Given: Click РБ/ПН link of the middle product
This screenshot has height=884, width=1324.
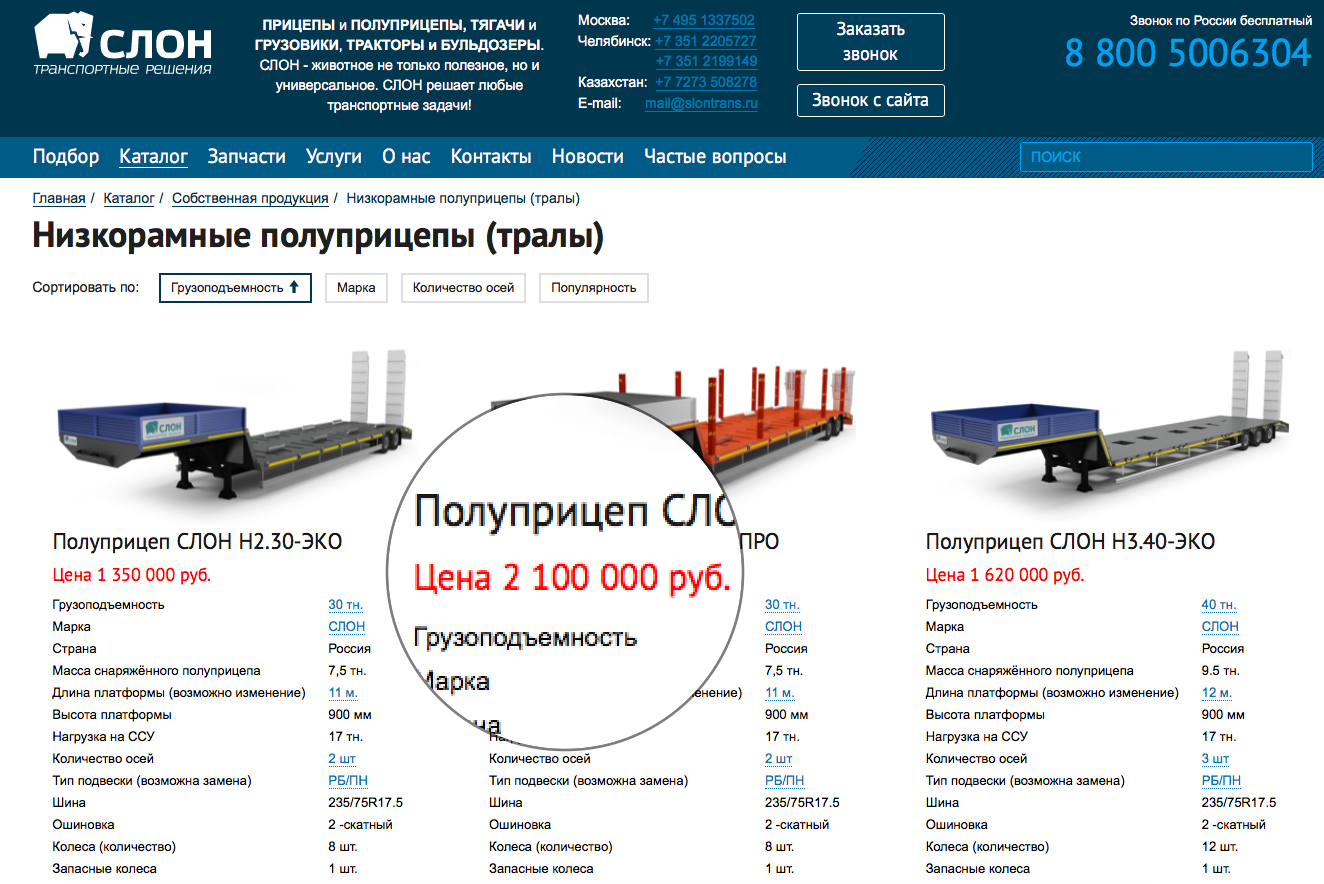Looking at the screenshot, I should [785, 781].
